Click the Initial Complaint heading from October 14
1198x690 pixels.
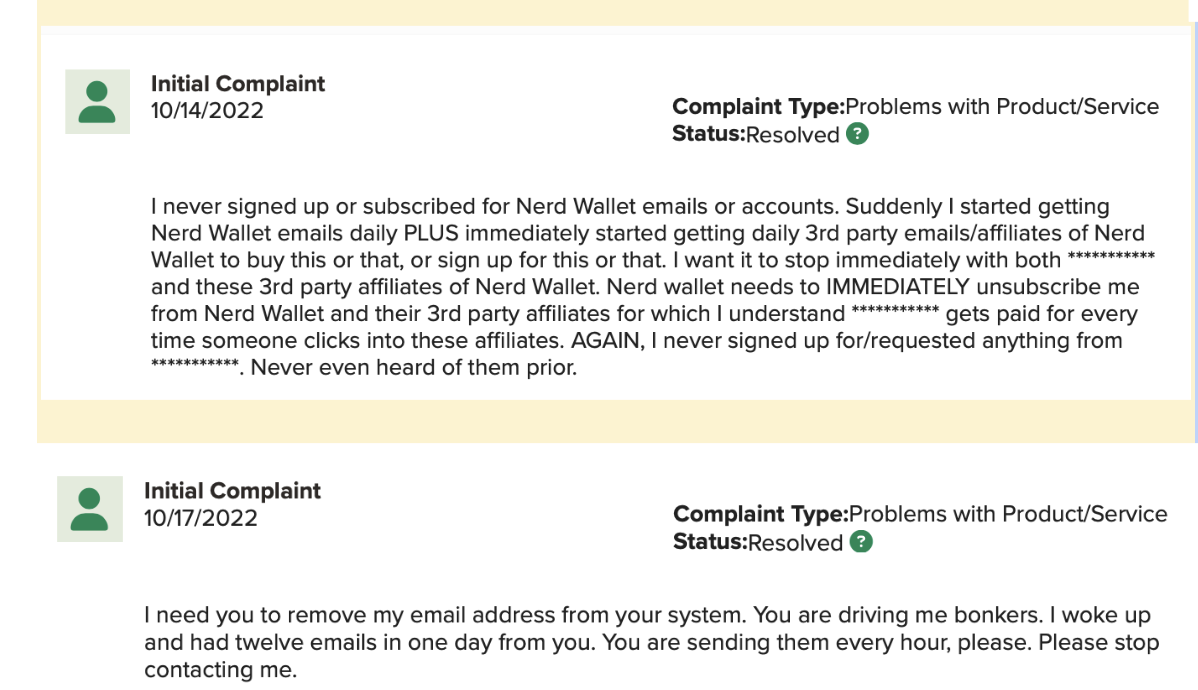[x=238, y=84]
